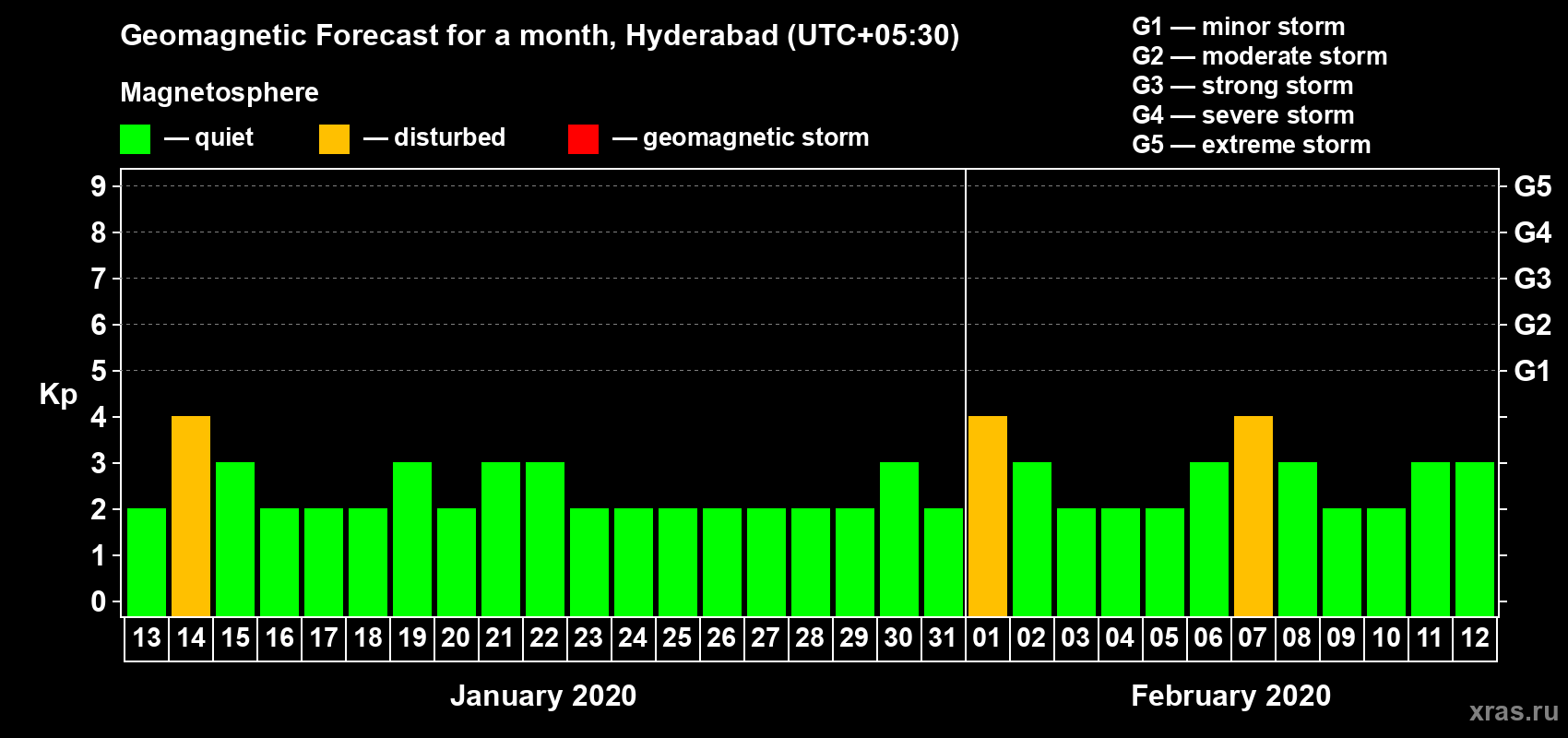1568x738 pixels.
Task: Click date cell 16 on the axis
Action: click(x=279, y=638)
